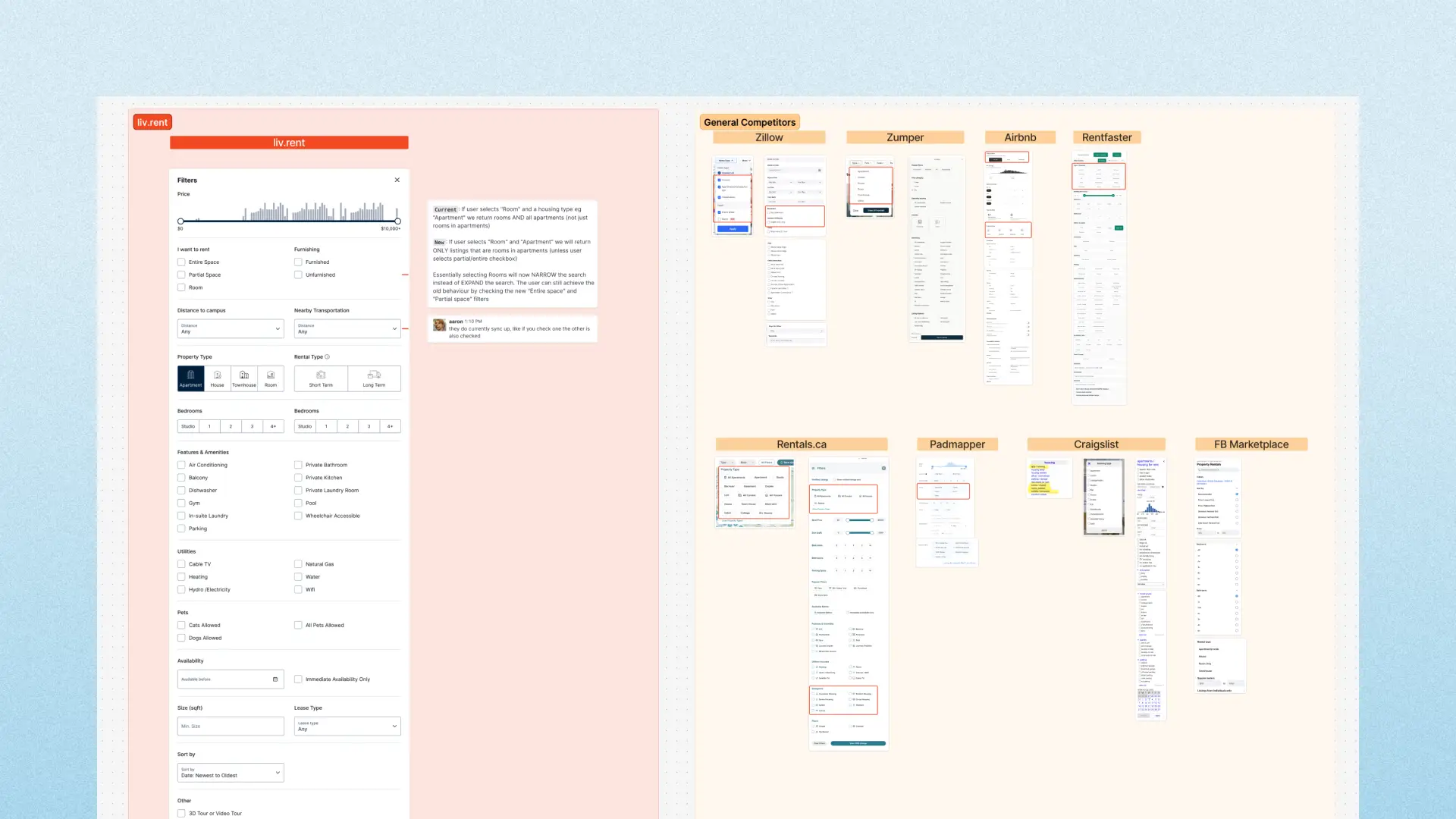Click the Rentals.ca section label
Screen dimensions: 1456x819
coord(802,444)
